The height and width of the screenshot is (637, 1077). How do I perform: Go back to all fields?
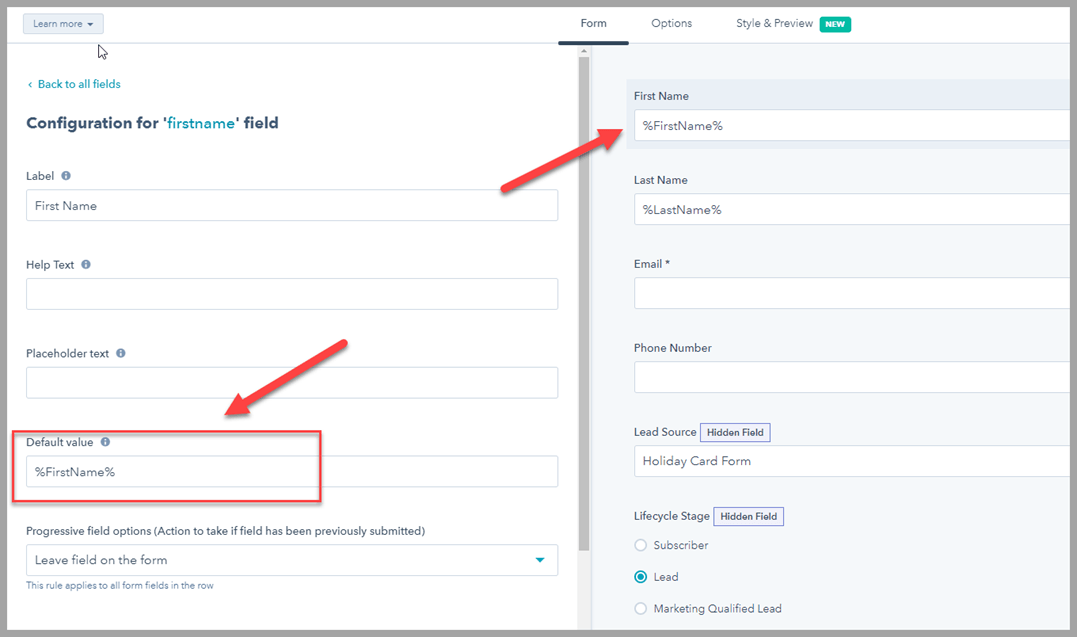tap(79, 84)
